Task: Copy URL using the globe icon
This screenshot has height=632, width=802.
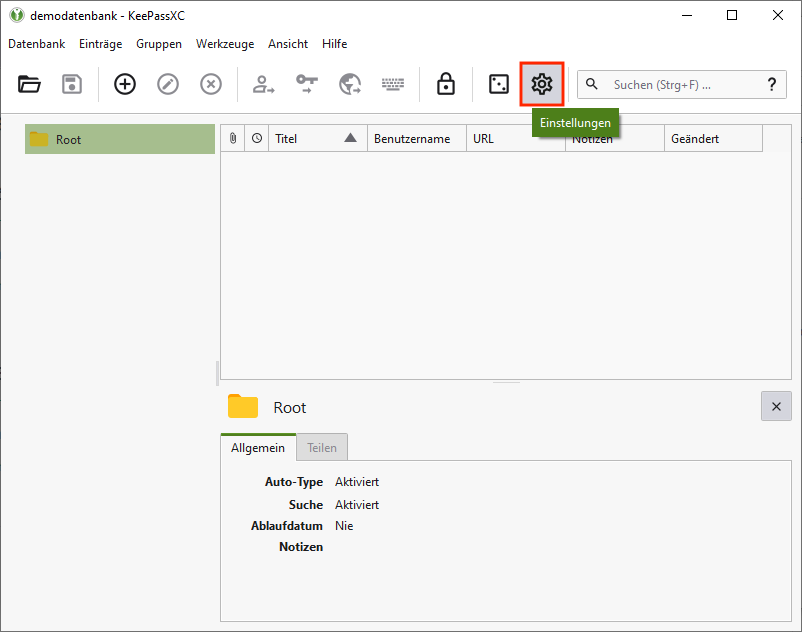Action: point(349,85)
